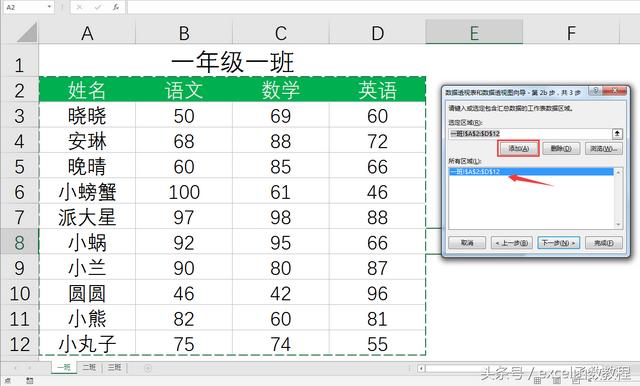The width and height of the screenshot is (640, 386).
Task: Click the cell containing 小蜗
Action: tap(87, 242)
